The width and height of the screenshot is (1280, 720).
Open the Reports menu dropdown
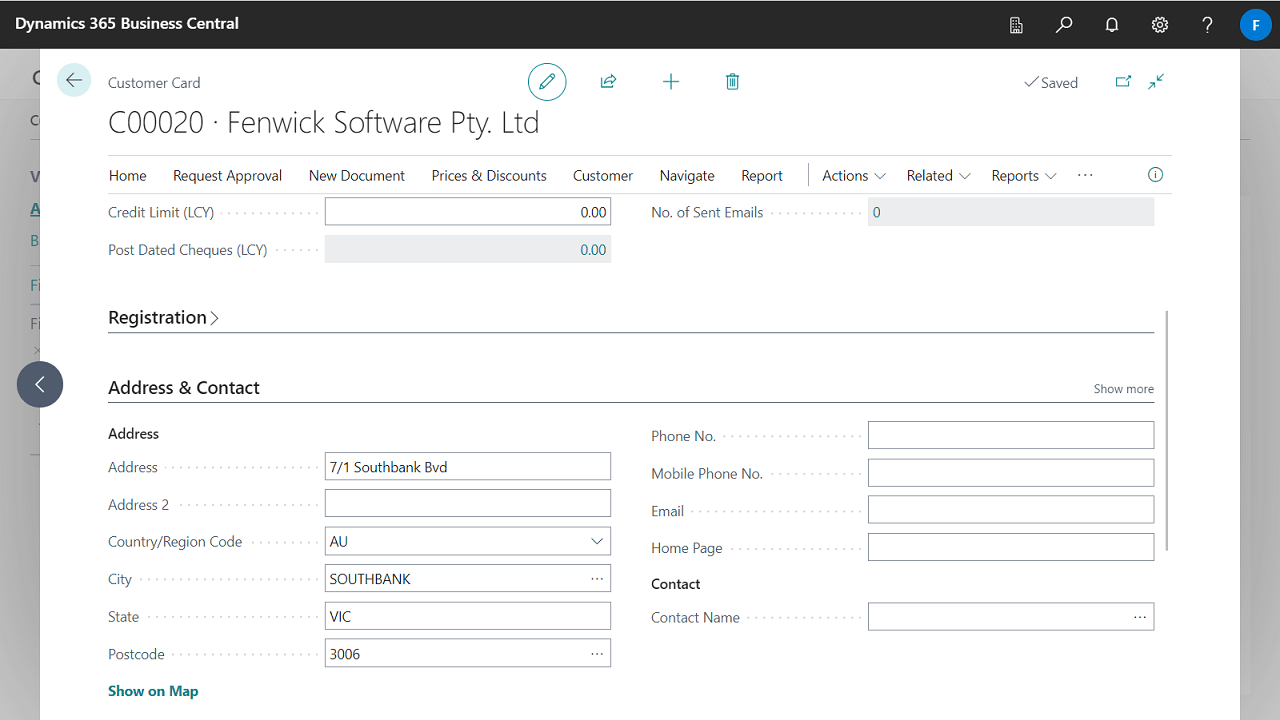click(x=1024, y=175)
